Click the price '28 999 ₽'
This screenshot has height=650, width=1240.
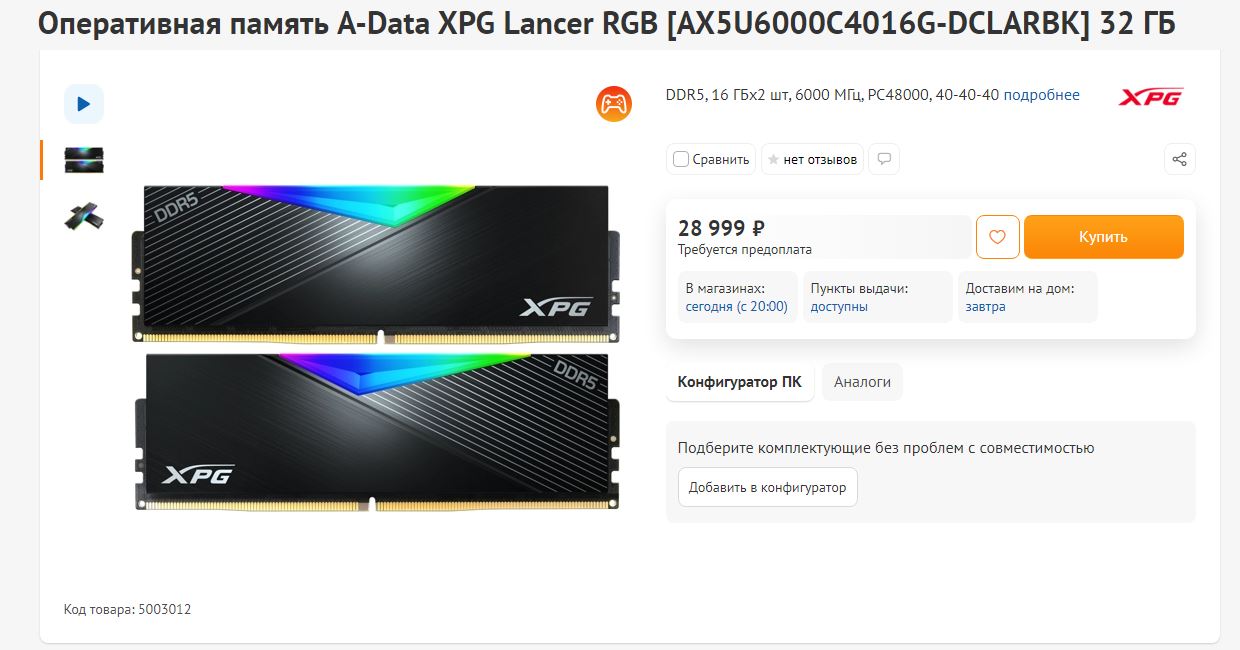point(721,228)
